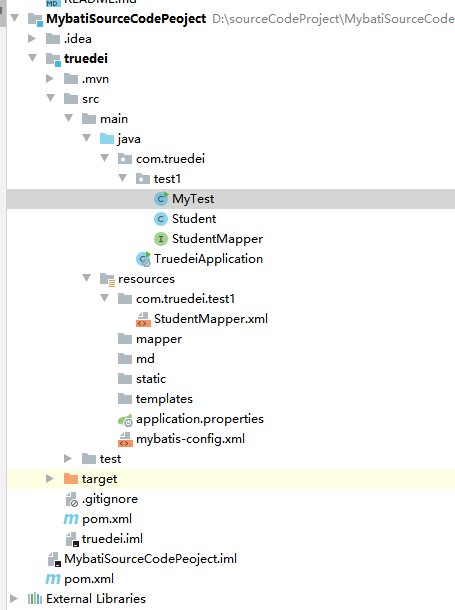
Task: Collapse the src folder arrow
Action: (x=51, y=98)
